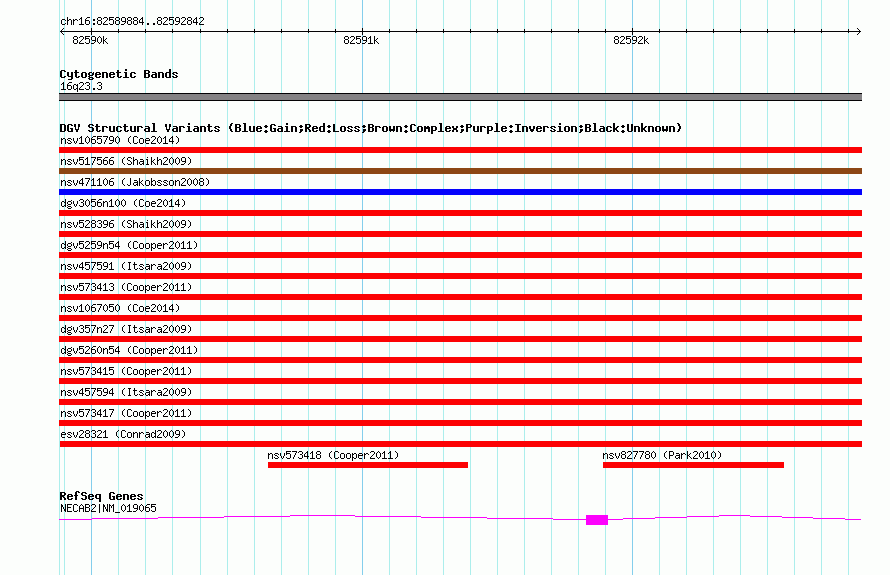
Task: Click the left arrow of the ruler
Action: click(62, 32)
